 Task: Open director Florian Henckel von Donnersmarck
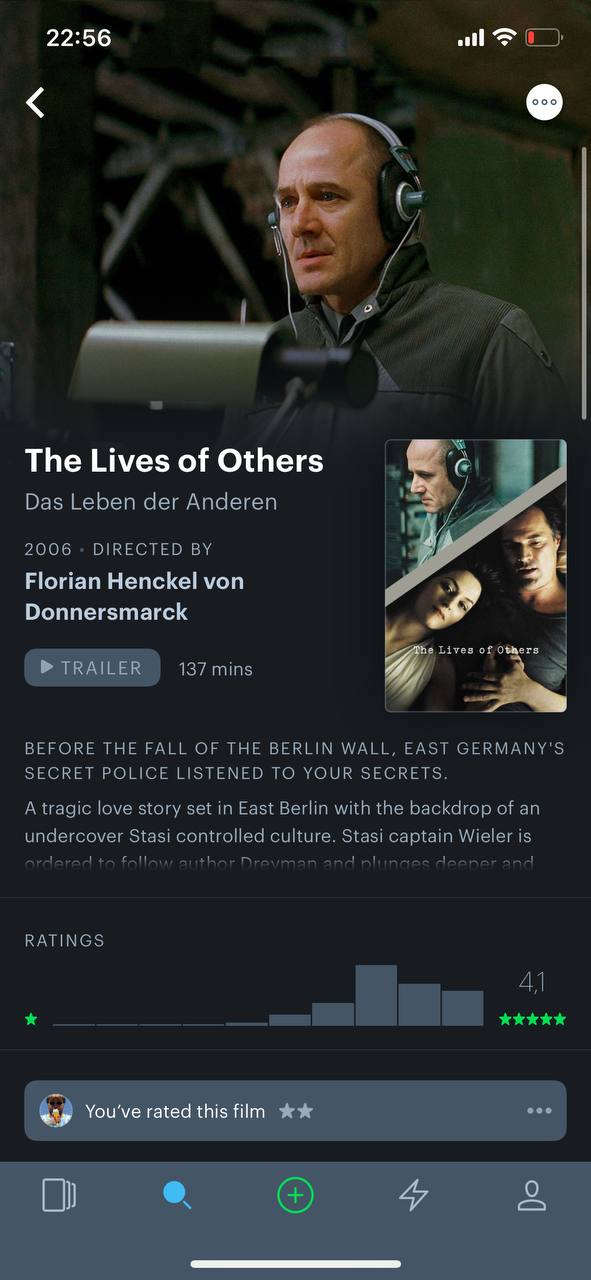click(134, 596)
